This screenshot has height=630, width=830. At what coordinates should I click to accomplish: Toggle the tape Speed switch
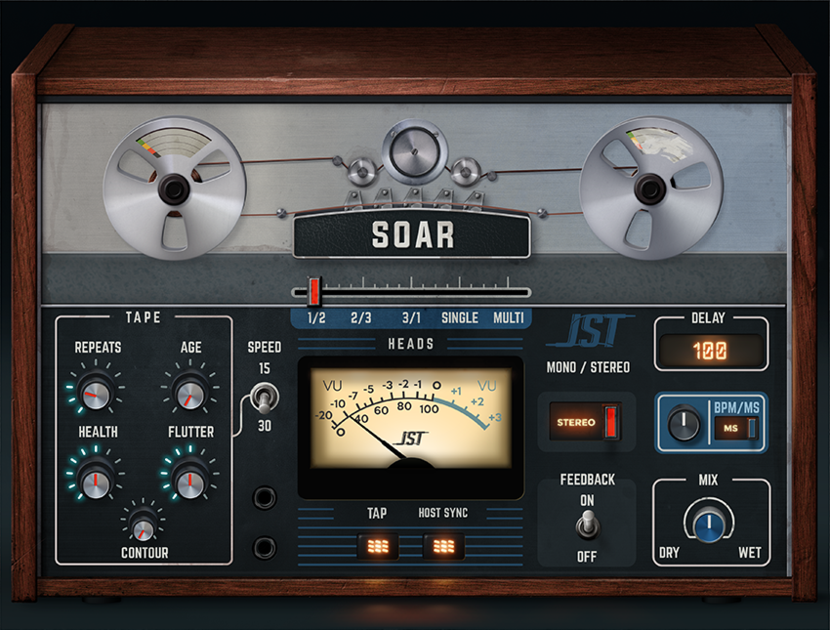(264, 399)
